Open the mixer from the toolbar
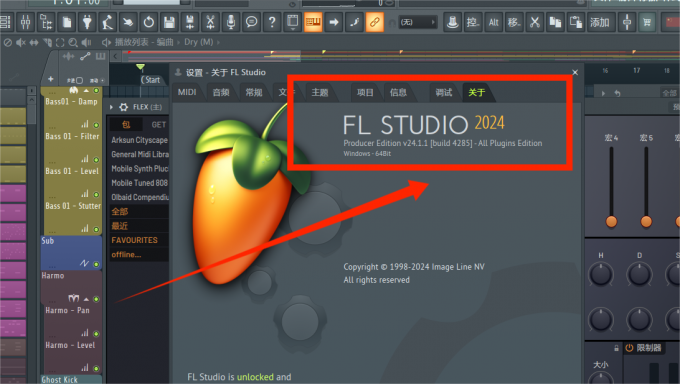The image size is (680, 384). 25,22
